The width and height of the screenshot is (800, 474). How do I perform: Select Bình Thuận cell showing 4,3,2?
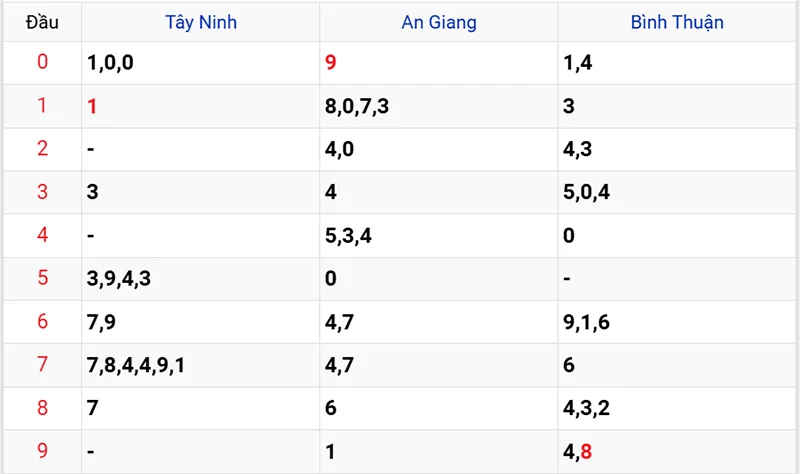click(587, 408)
